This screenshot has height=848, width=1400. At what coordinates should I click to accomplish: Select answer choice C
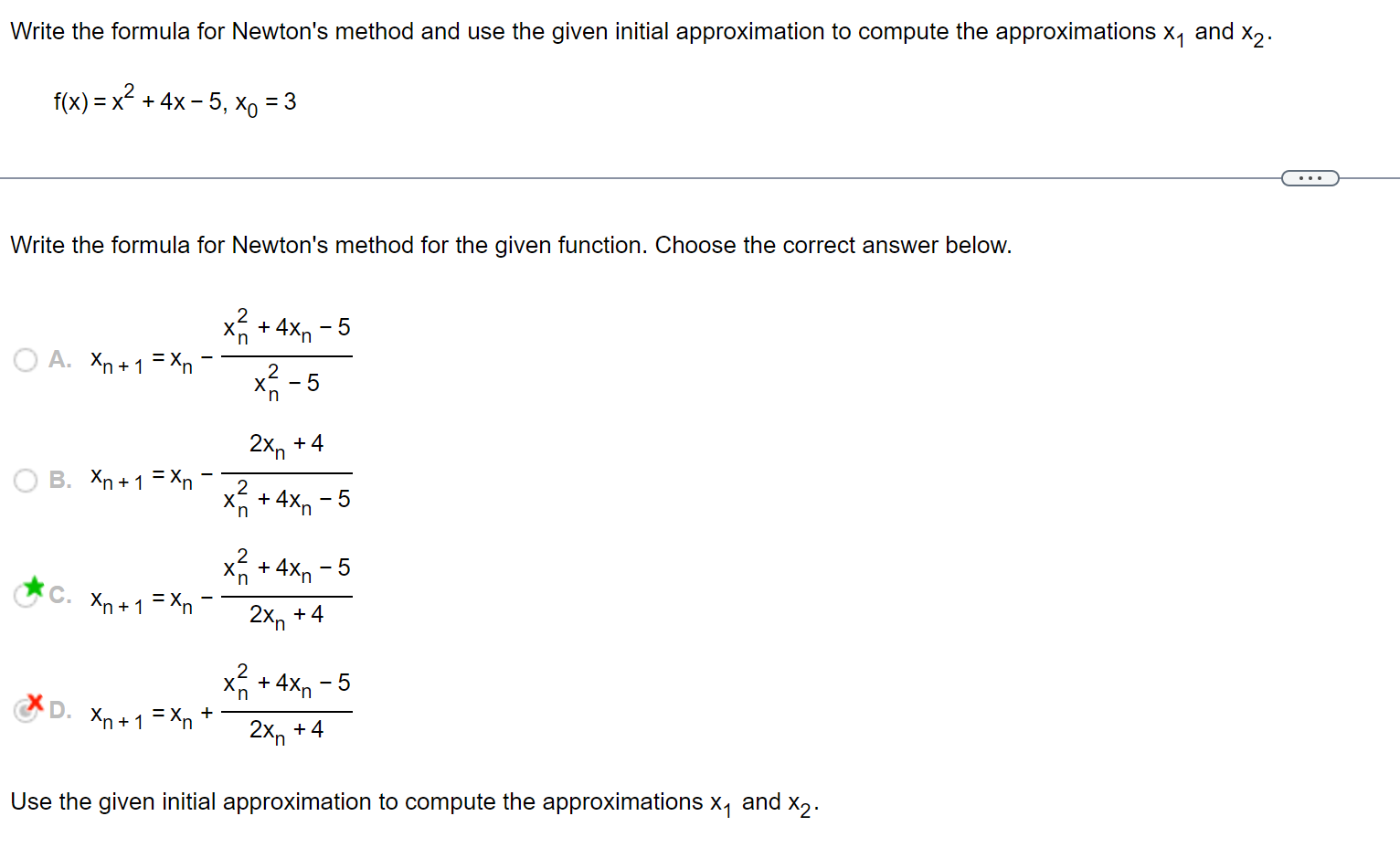25,596
